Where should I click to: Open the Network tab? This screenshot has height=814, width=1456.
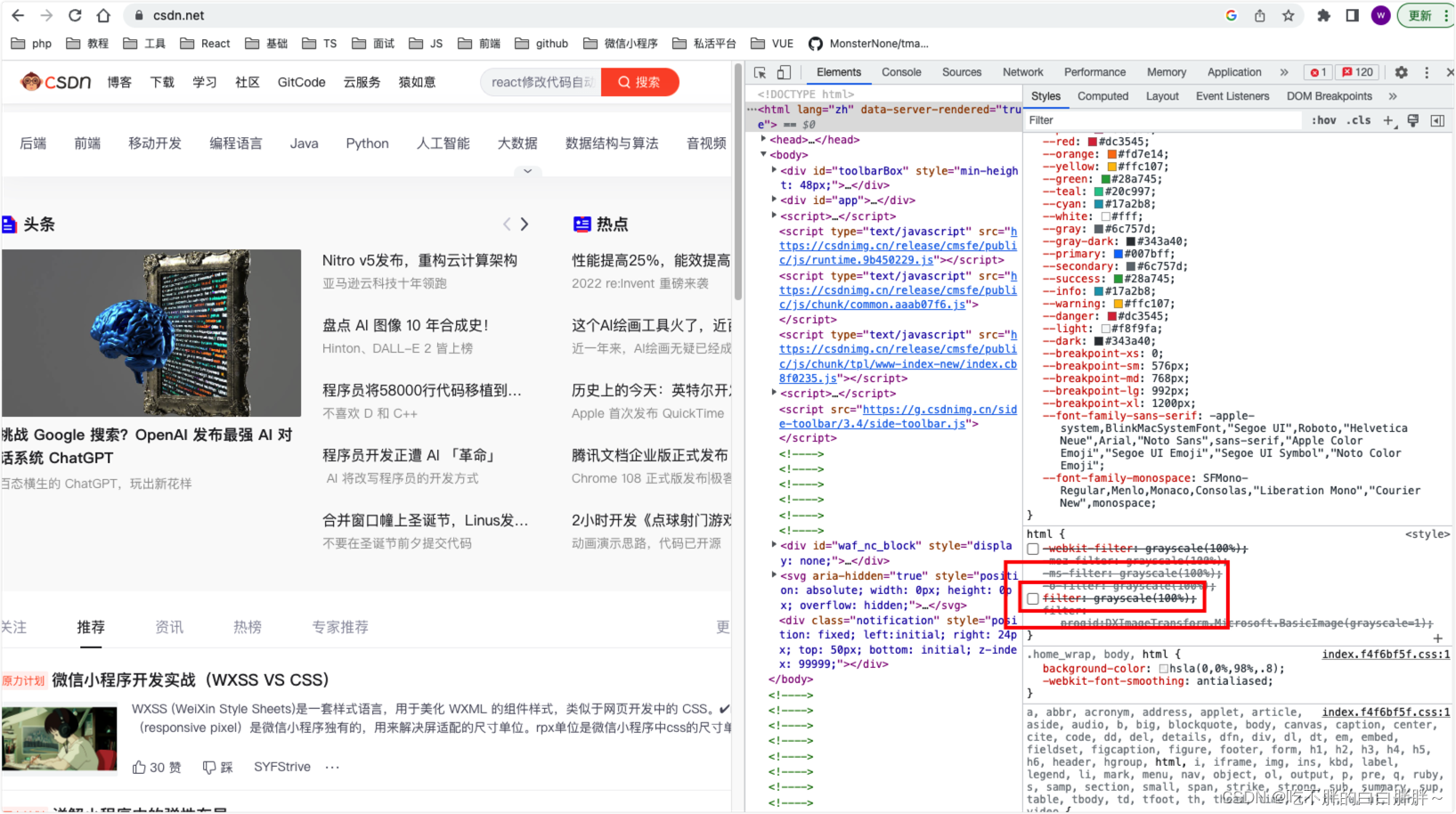coord(1022,72)
